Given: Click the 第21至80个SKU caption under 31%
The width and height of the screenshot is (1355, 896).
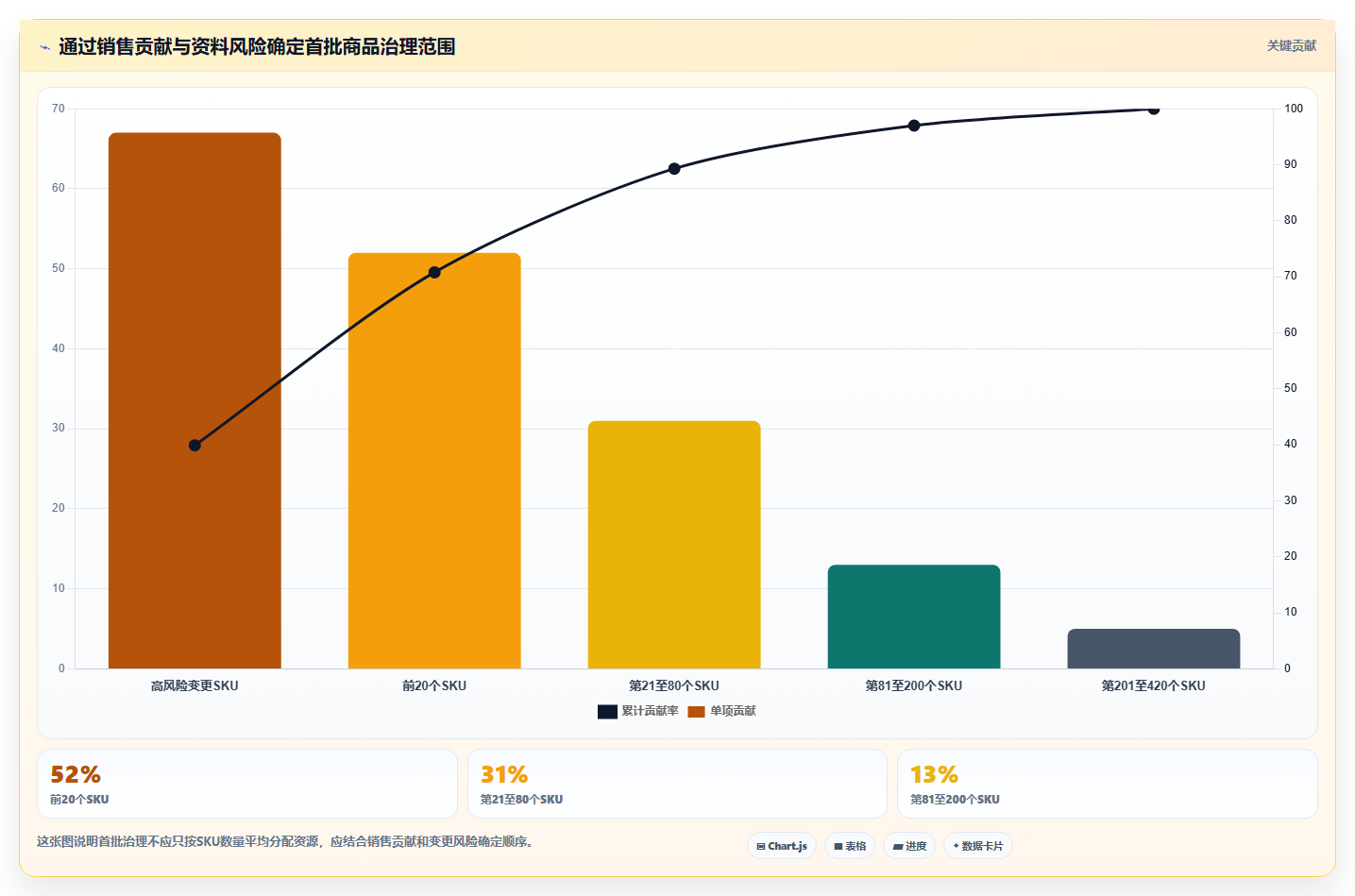Looking at the screenshot, I should [521, 800].
